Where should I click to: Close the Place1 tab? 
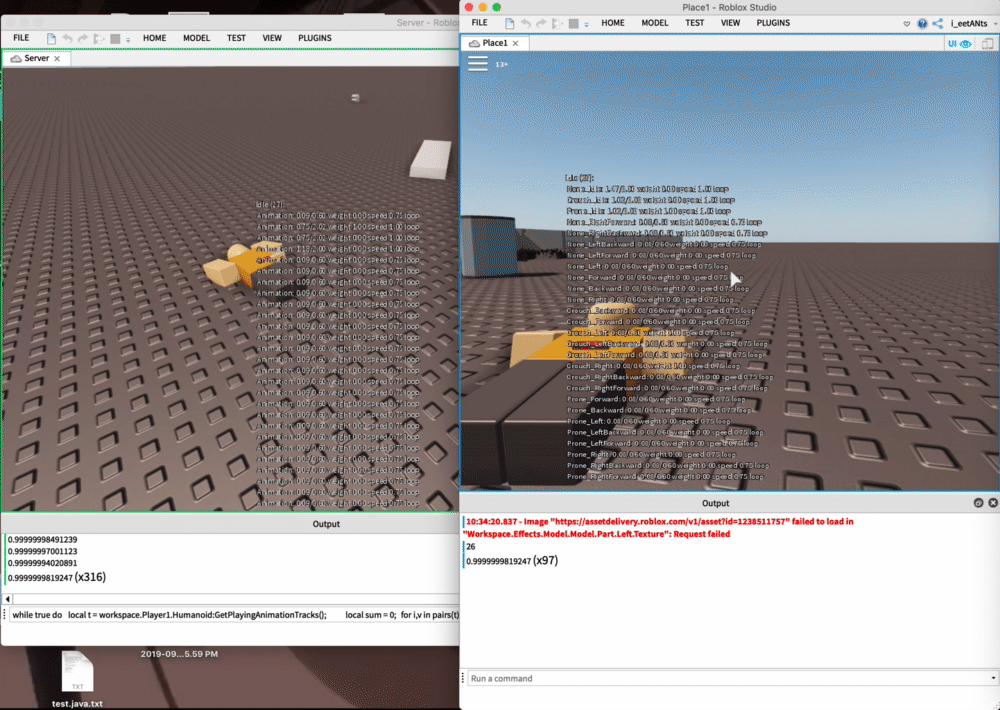(515, 43)
